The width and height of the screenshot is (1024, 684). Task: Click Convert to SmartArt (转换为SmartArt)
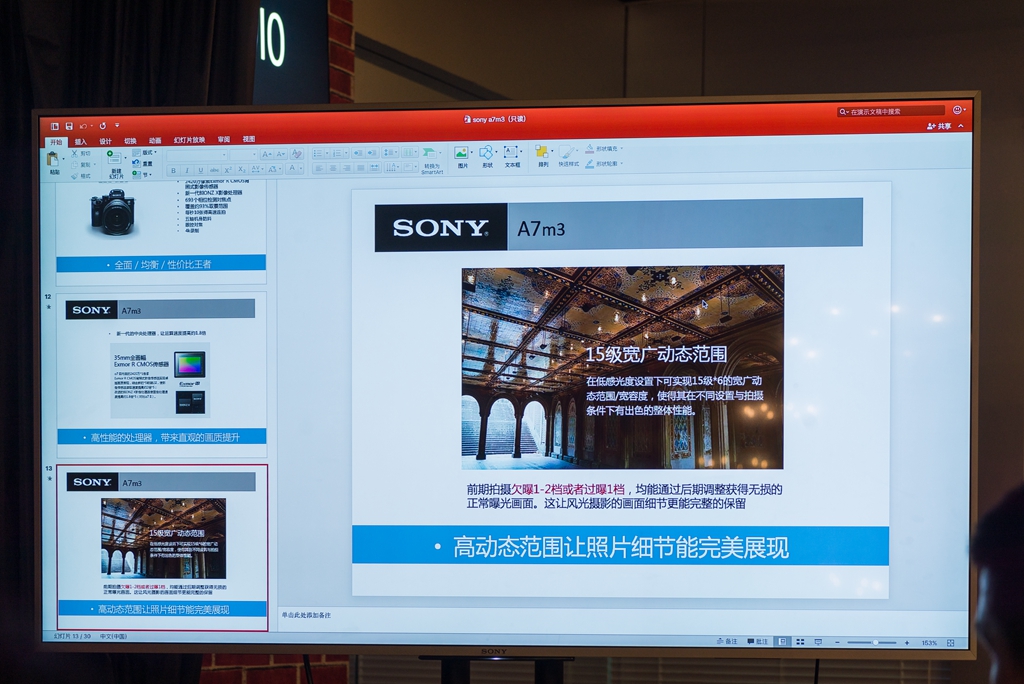[432, 160]
